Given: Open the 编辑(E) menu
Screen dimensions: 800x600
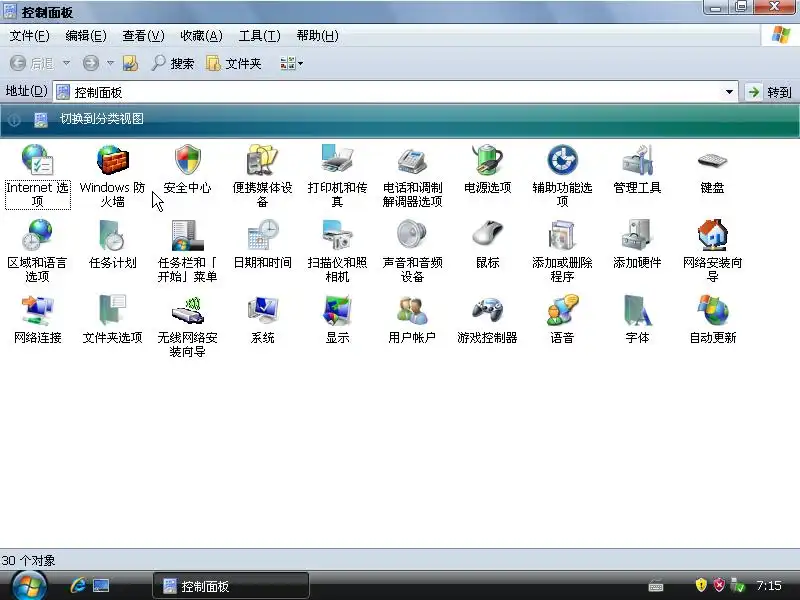Looking at the screenshot, I should point(86,36).
